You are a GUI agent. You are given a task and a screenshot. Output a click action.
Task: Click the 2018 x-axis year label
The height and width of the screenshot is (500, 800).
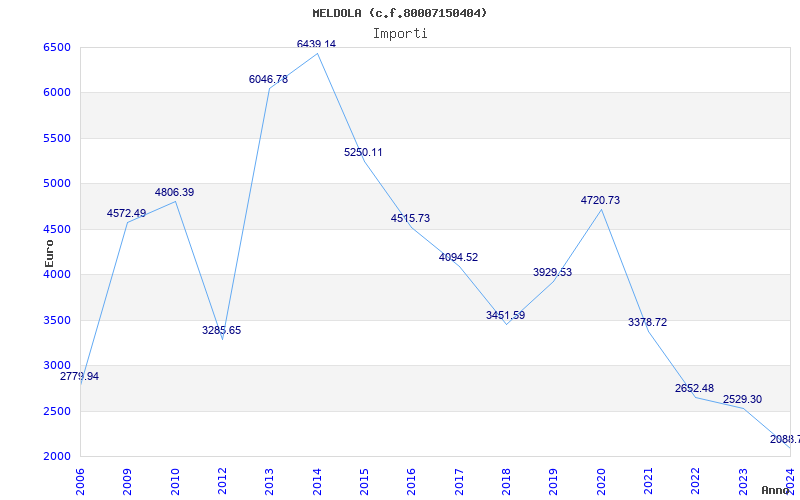pyautogui.click(x=506, y=482)
